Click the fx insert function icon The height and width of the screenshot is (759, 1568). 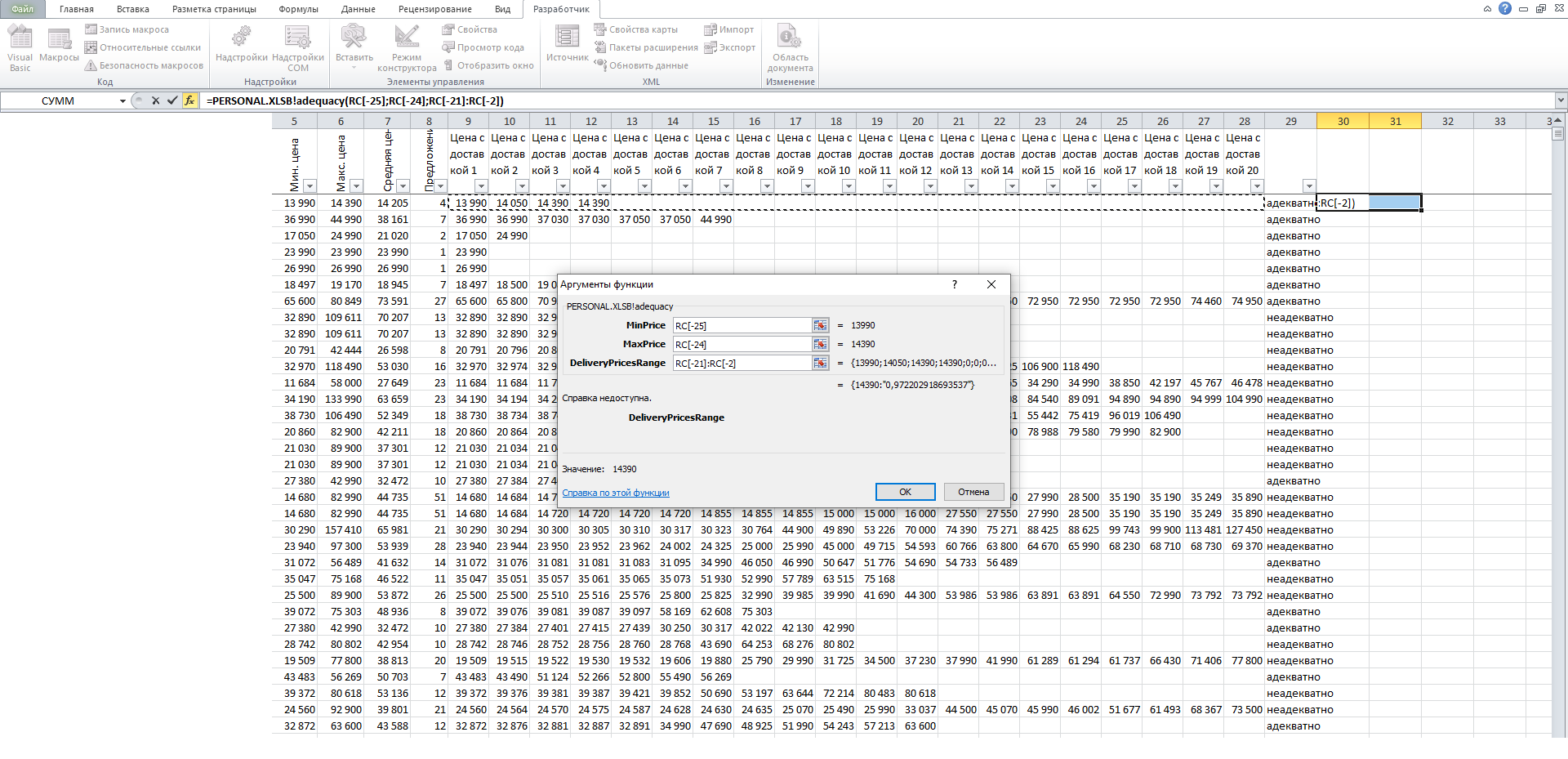point(189,100)
